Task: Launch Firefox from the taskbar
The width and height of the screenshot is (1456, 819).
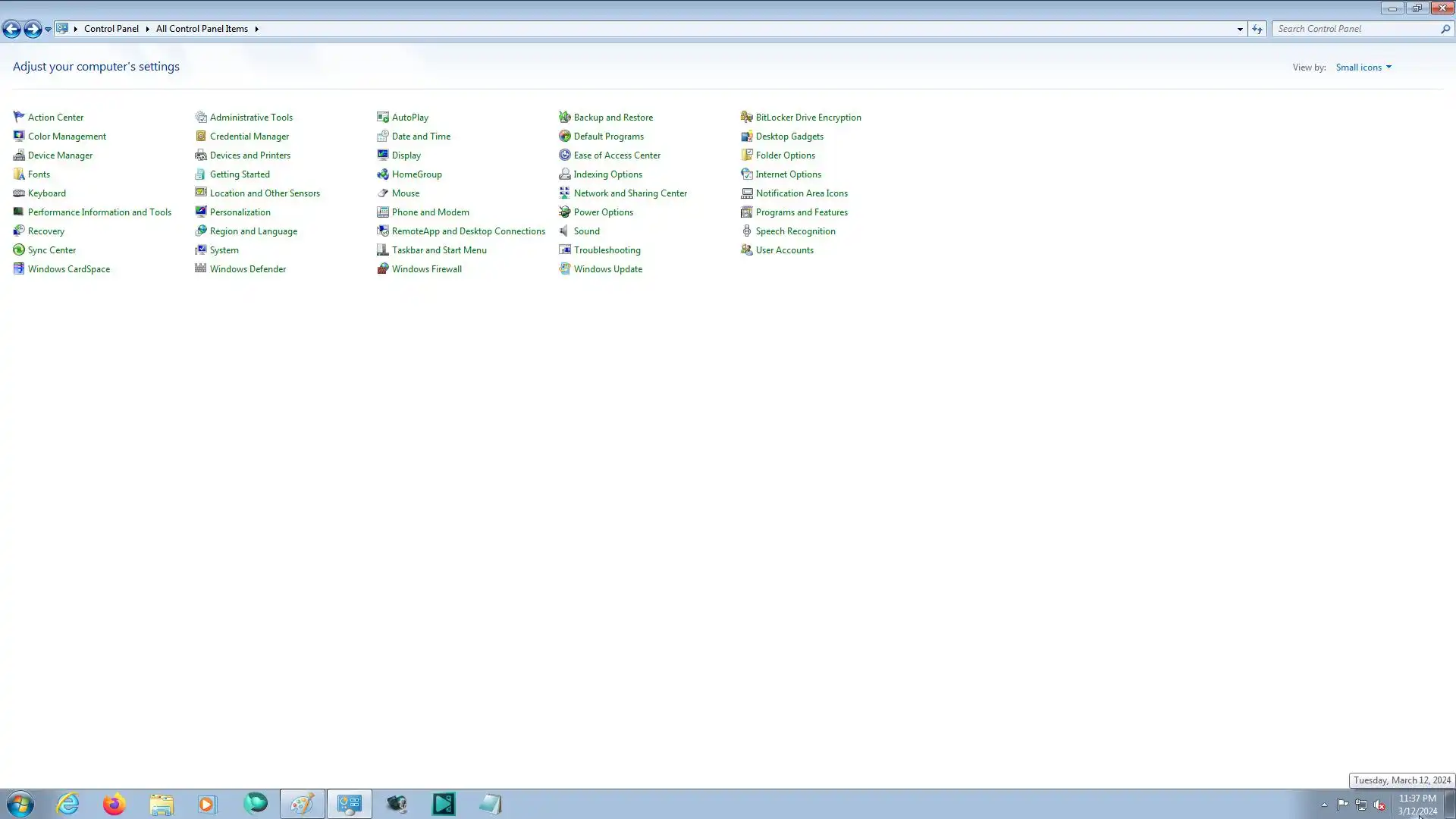Action: [x=114, y=804]
